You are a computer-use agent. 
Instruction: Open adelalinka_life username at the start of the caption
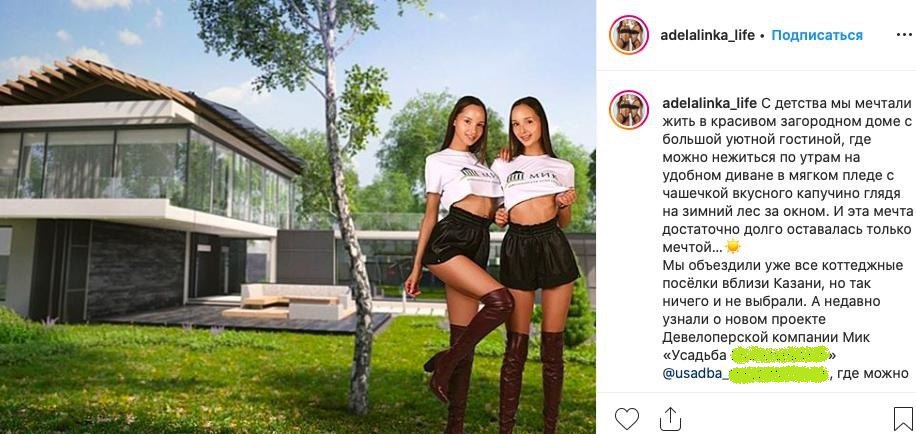(x=710, y=103)
